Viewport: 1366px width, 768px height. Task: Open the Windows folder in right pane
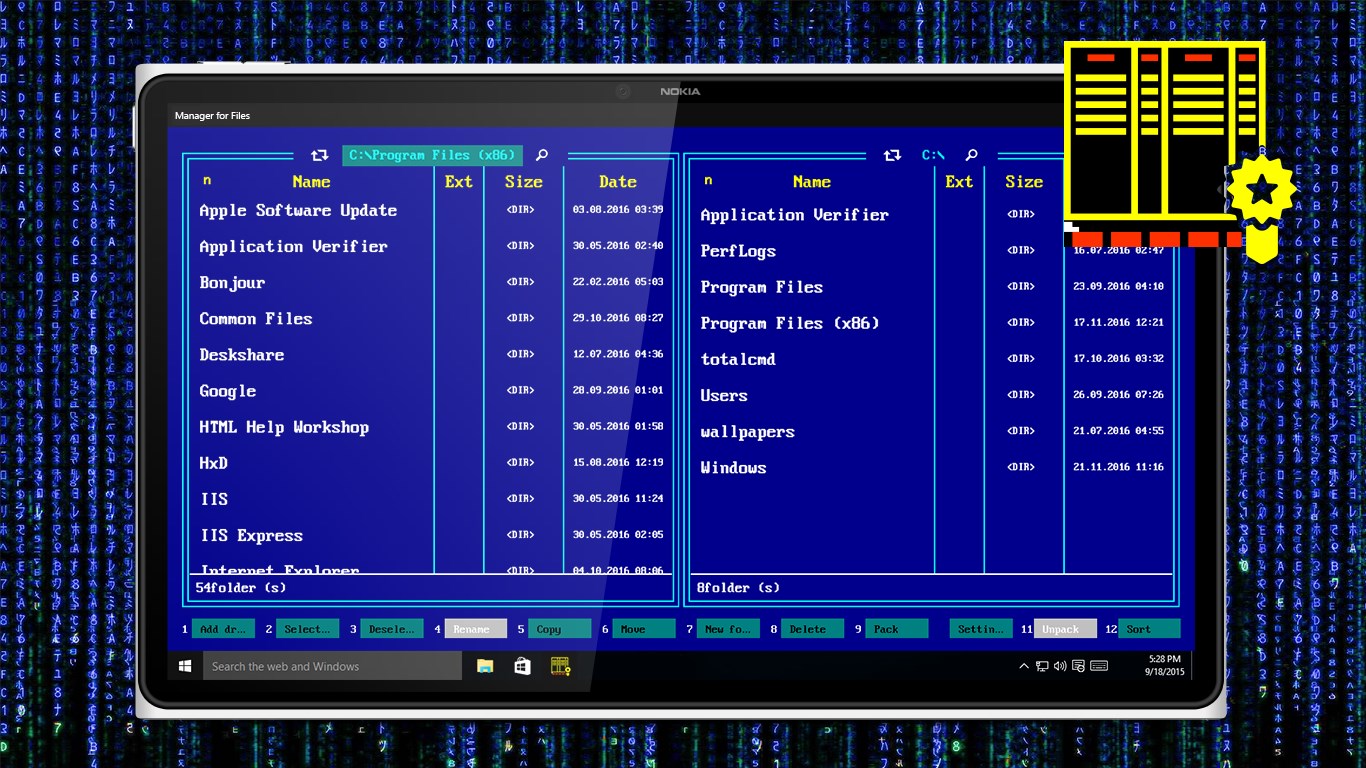733,467
